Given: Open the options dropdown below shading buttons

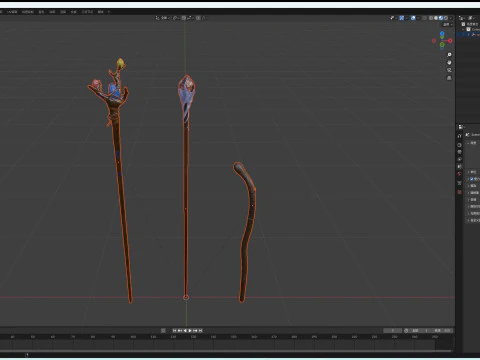Looking at the screenshot, I should 447,25.
